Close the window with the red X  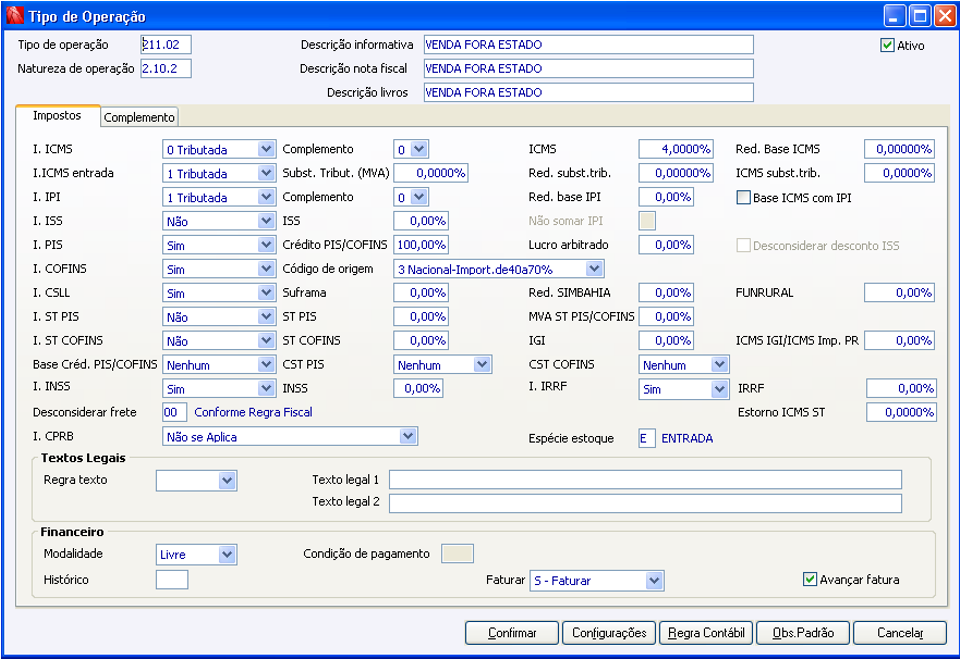point(943,16)
